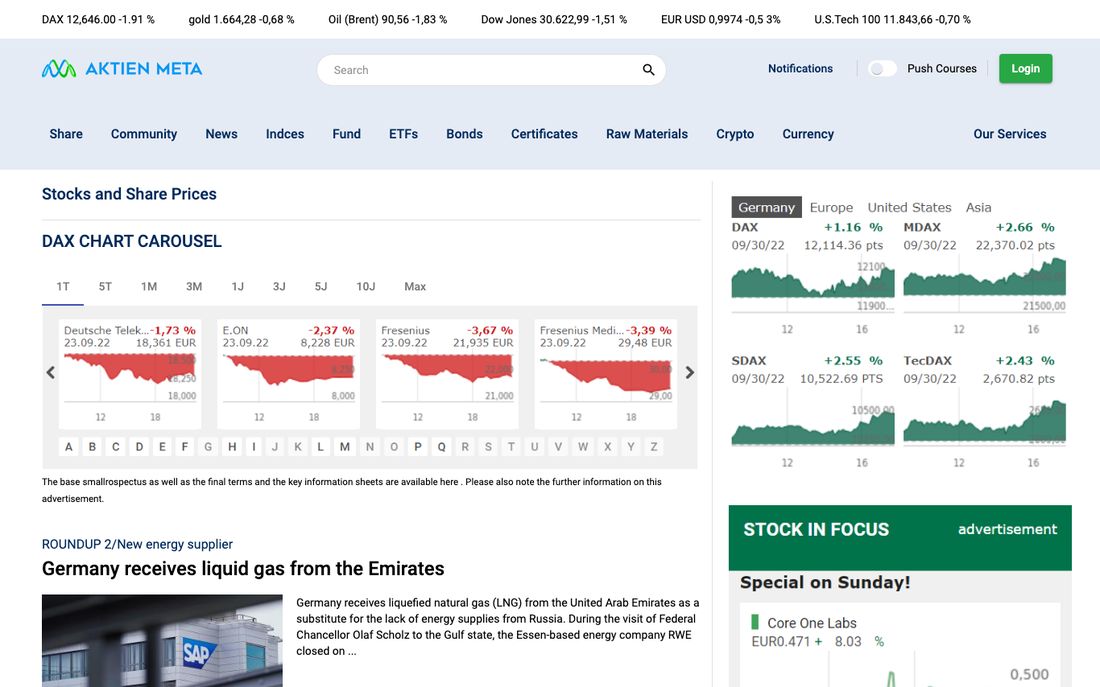Open the Deutsche Telekom chart card
The height and width of the screenshot is (687, 1100).
pos(130,374)
